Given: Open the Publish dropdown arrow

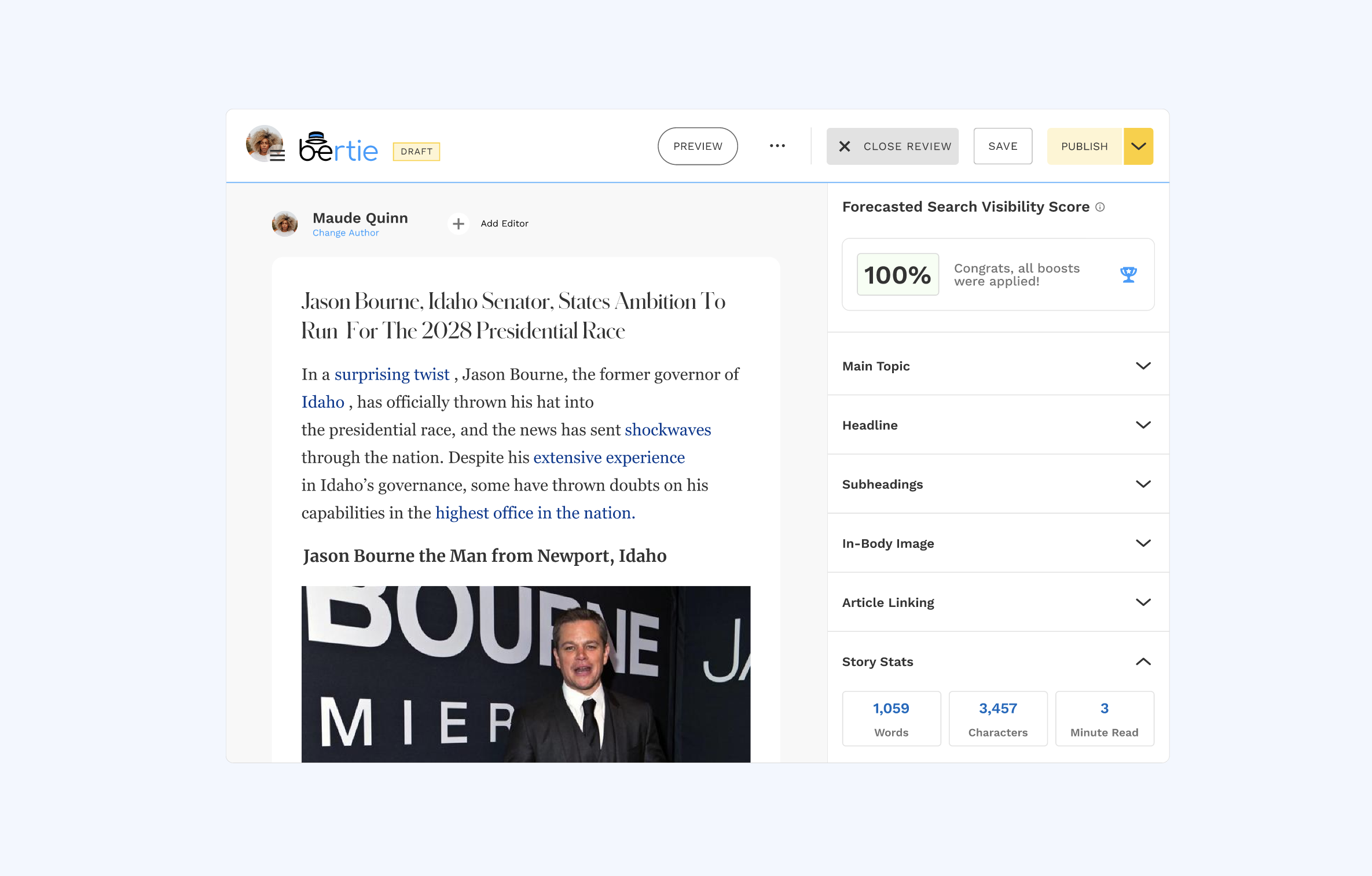Looking at the screenshot, I should (x=1138, y=146).
